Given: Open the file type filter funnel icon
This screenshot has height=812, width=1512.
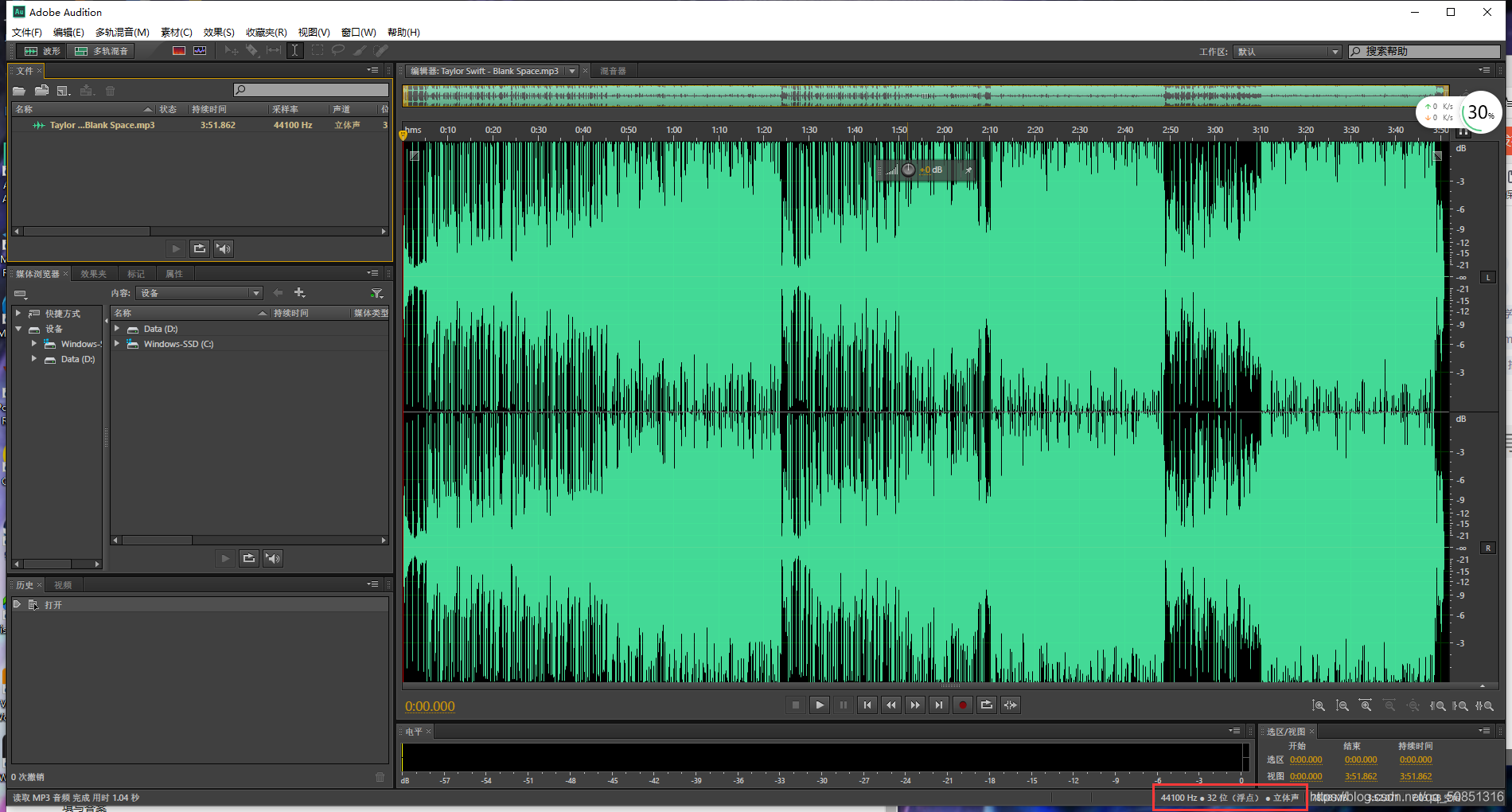Looking at the screenshot, I should (x=377, y=293).
